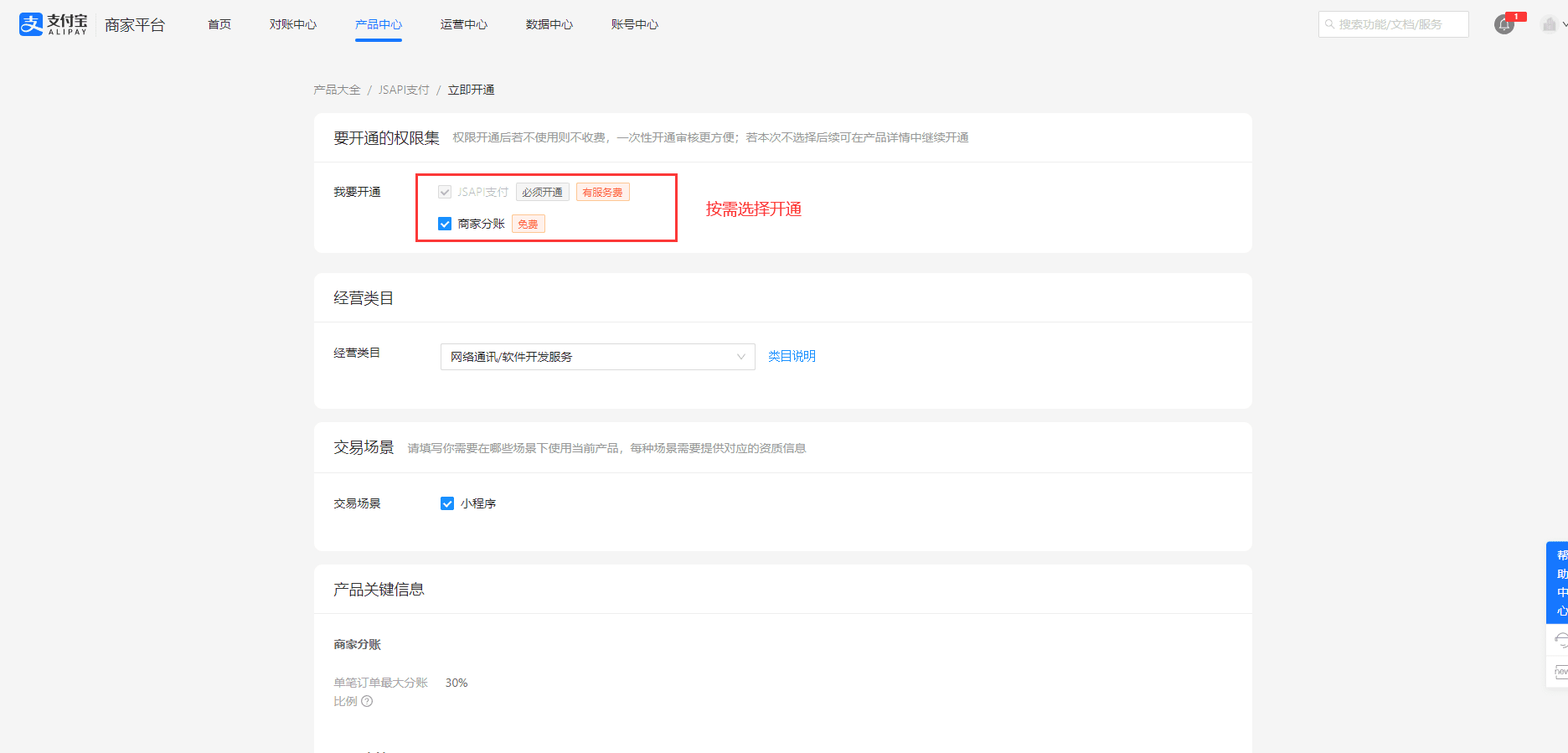The width and height of the screenshot is (1568, 753).
Task: Open the 数据中心 menu item
Action: tap(549, 24)
